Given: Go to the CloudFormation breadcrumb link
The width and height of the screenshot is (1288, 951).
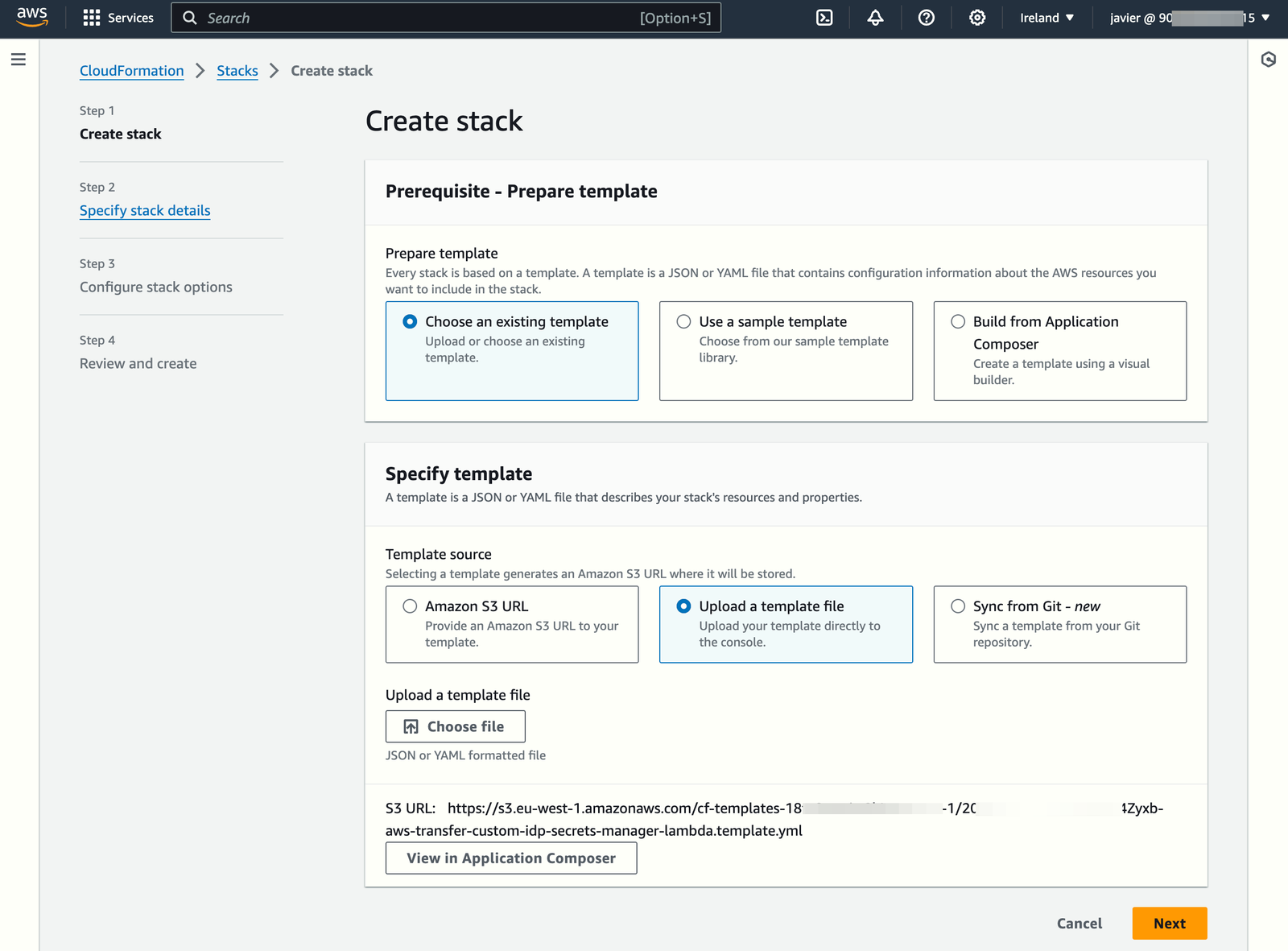Looking at the screenshot, I should coord(131,71).
